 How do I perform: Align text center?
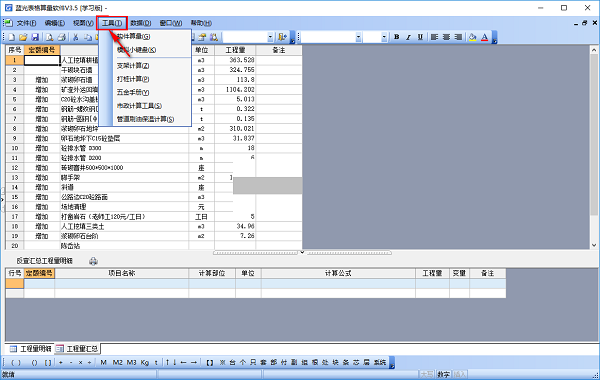(446, 37)
